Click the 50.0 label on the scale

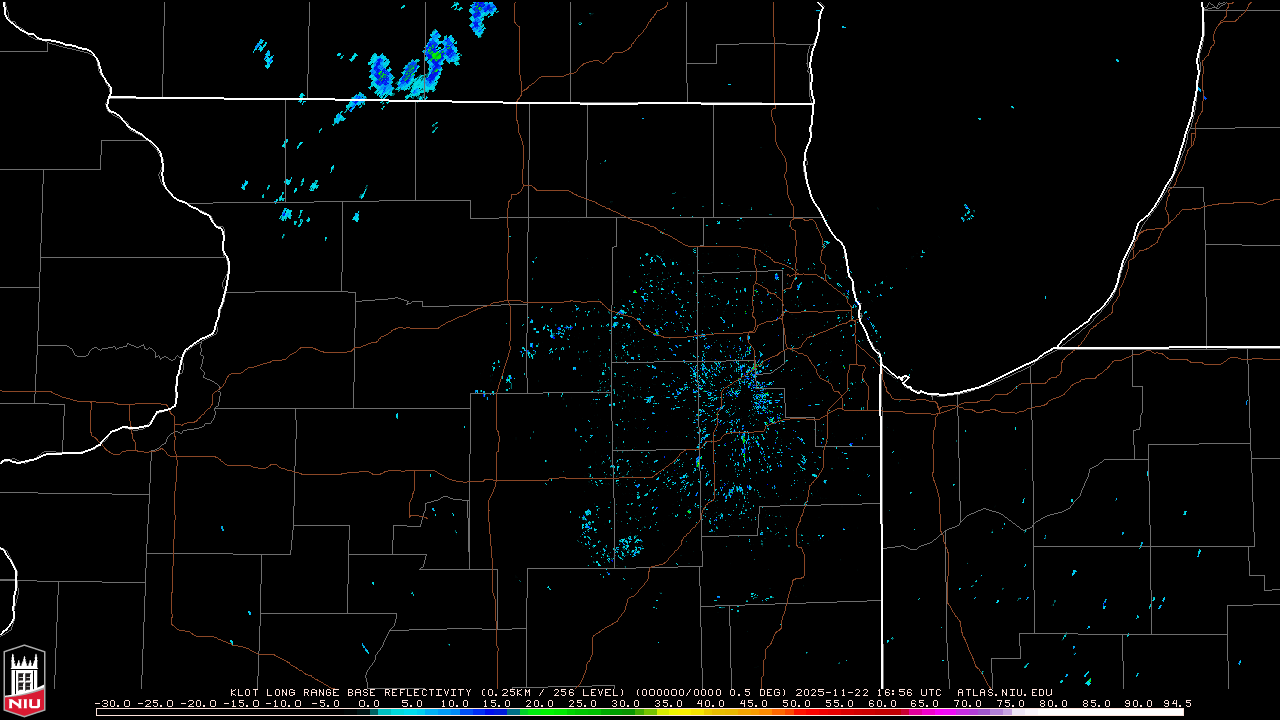click(797, 703)
